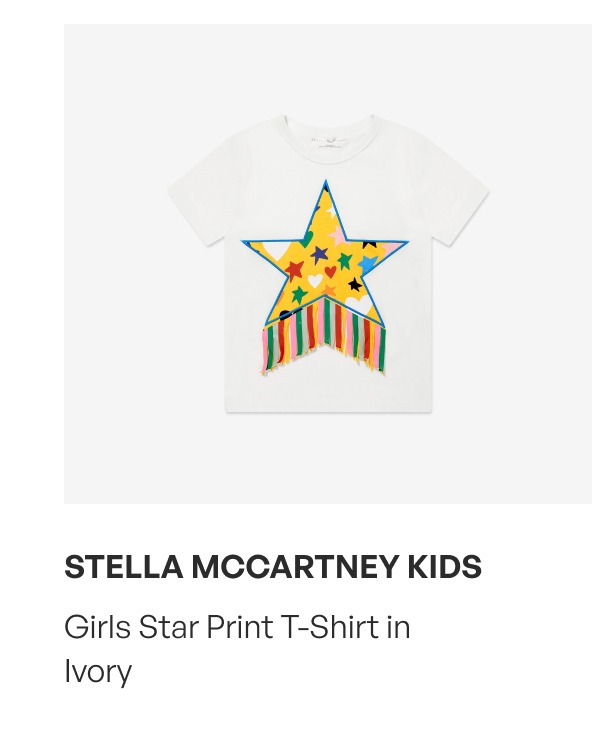Screen dimensions: 600x730
Task: Click the blue star on right star arm
Action: point(368,263)
